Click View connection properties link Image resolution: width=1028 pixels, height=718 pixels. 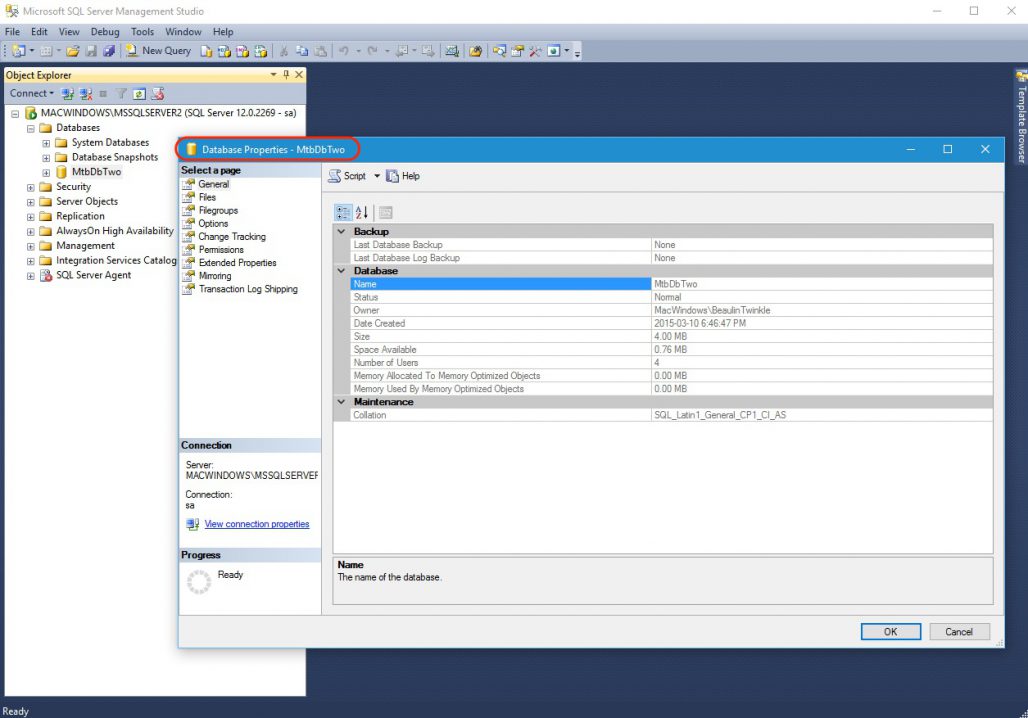pyautogui.click(x=256, y=524)
